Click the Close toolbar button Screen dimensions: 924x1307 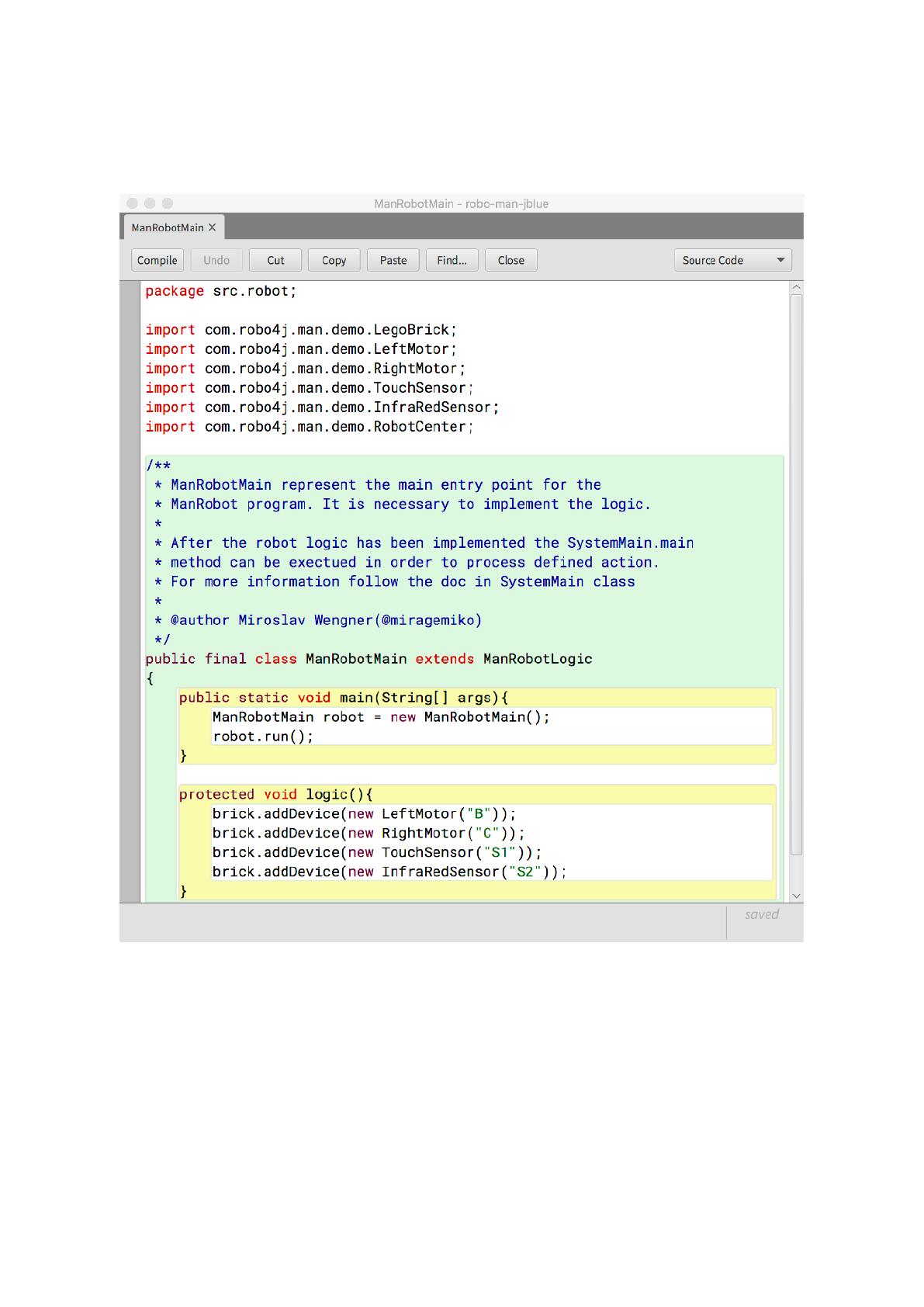(510, 261)
